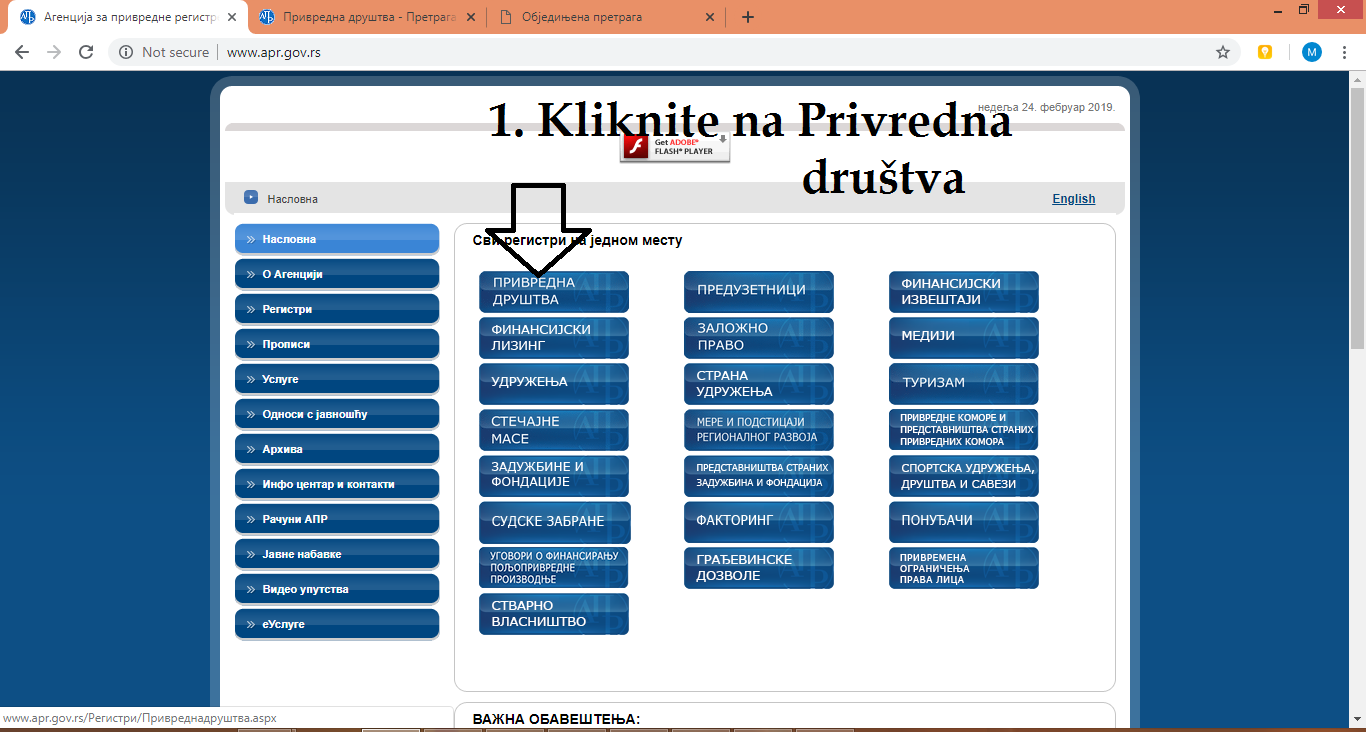This screenshot has height=732, width=1368.
Task: Close the Обједињена претрага tab
Action: 710,17
